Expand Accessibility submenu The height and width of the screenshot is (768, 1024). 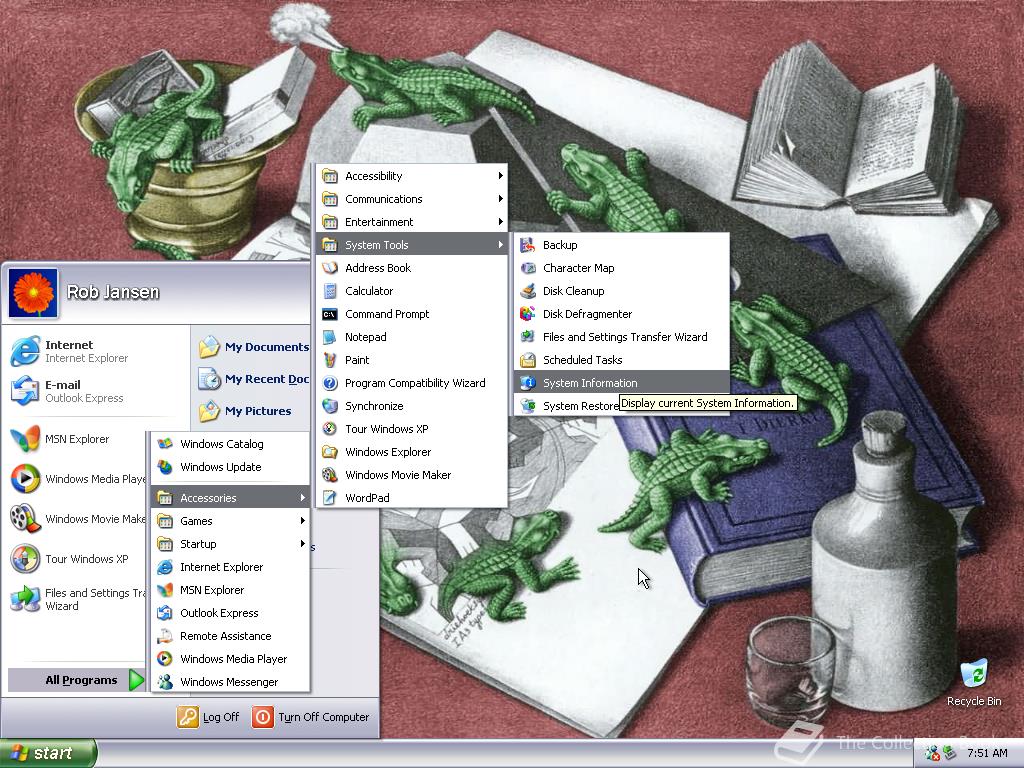pyautogui.click(x=411, y=176)
